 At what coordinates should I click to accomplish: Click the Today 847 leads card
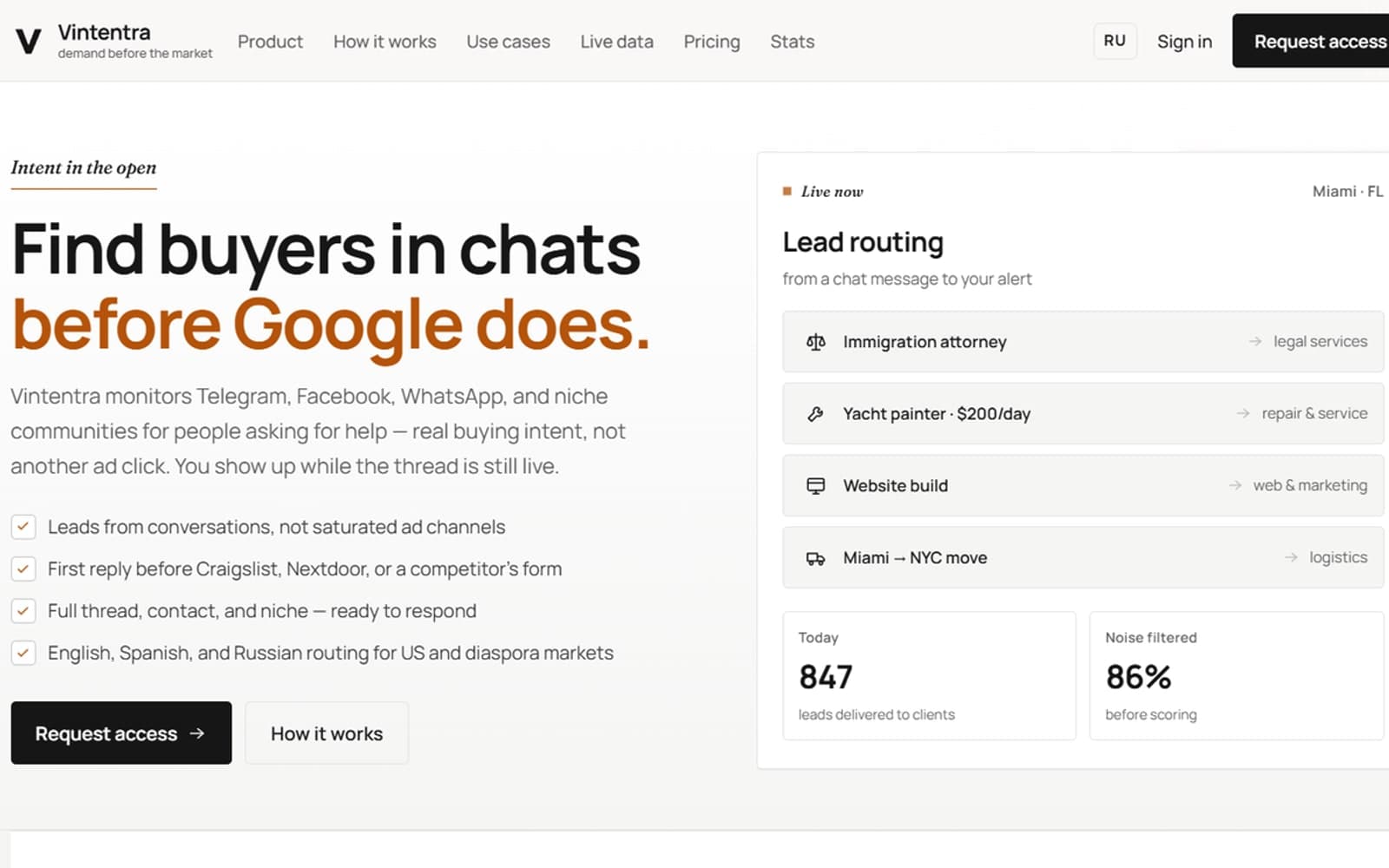click(x=929, y=676)
